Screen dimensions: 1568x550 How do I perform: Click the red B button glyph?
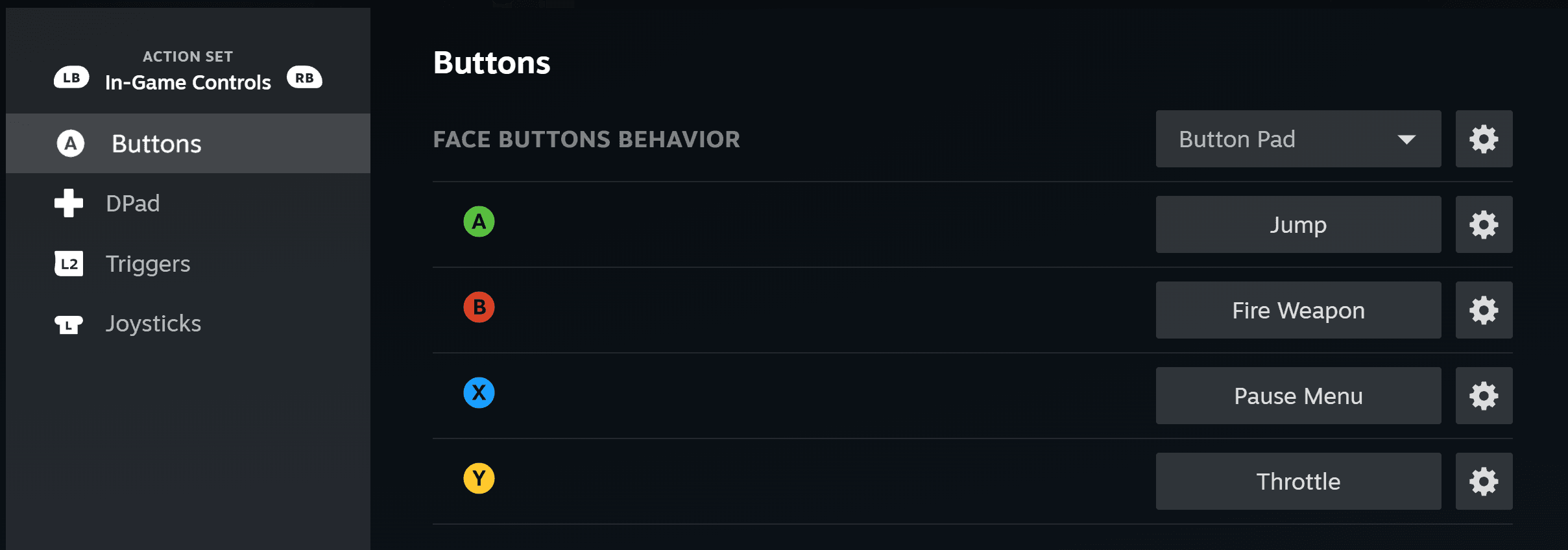pyautogui.click(x=479, y=307)
